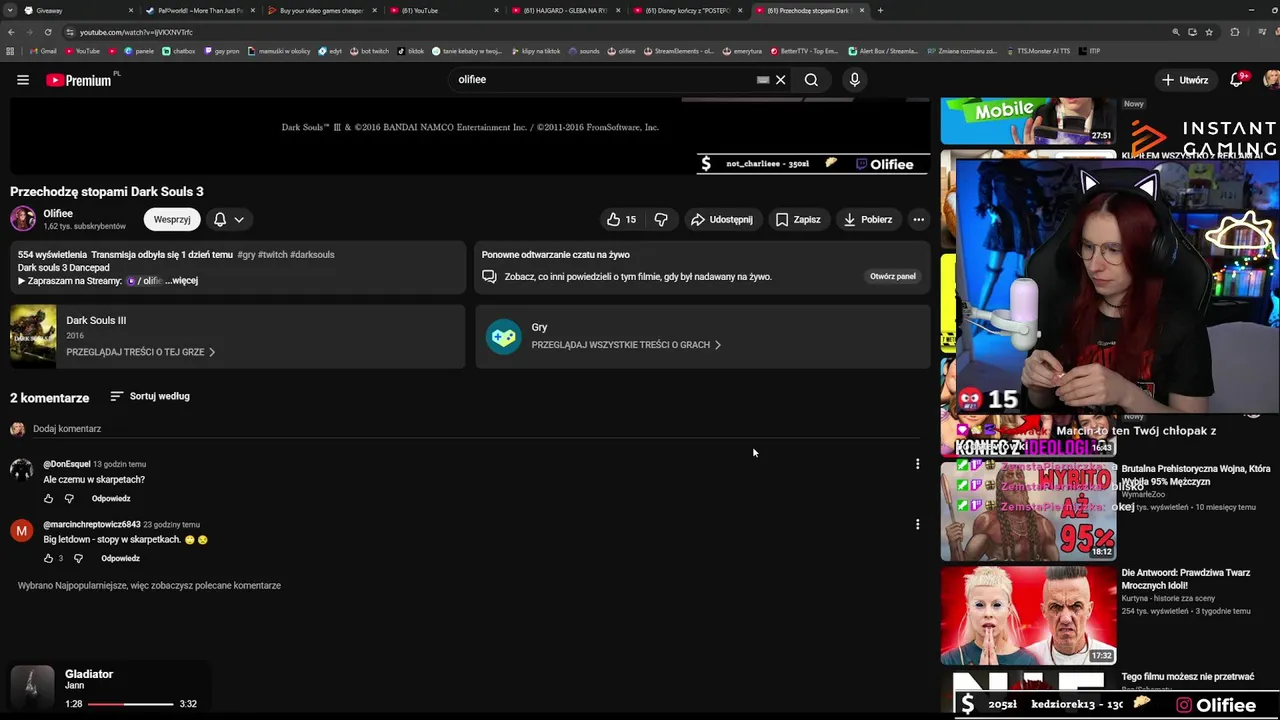This screenshot has height=720, width=1280.
Task: Open the Die Antwoord recommended video thumbnail
Action: [1028, 615]
